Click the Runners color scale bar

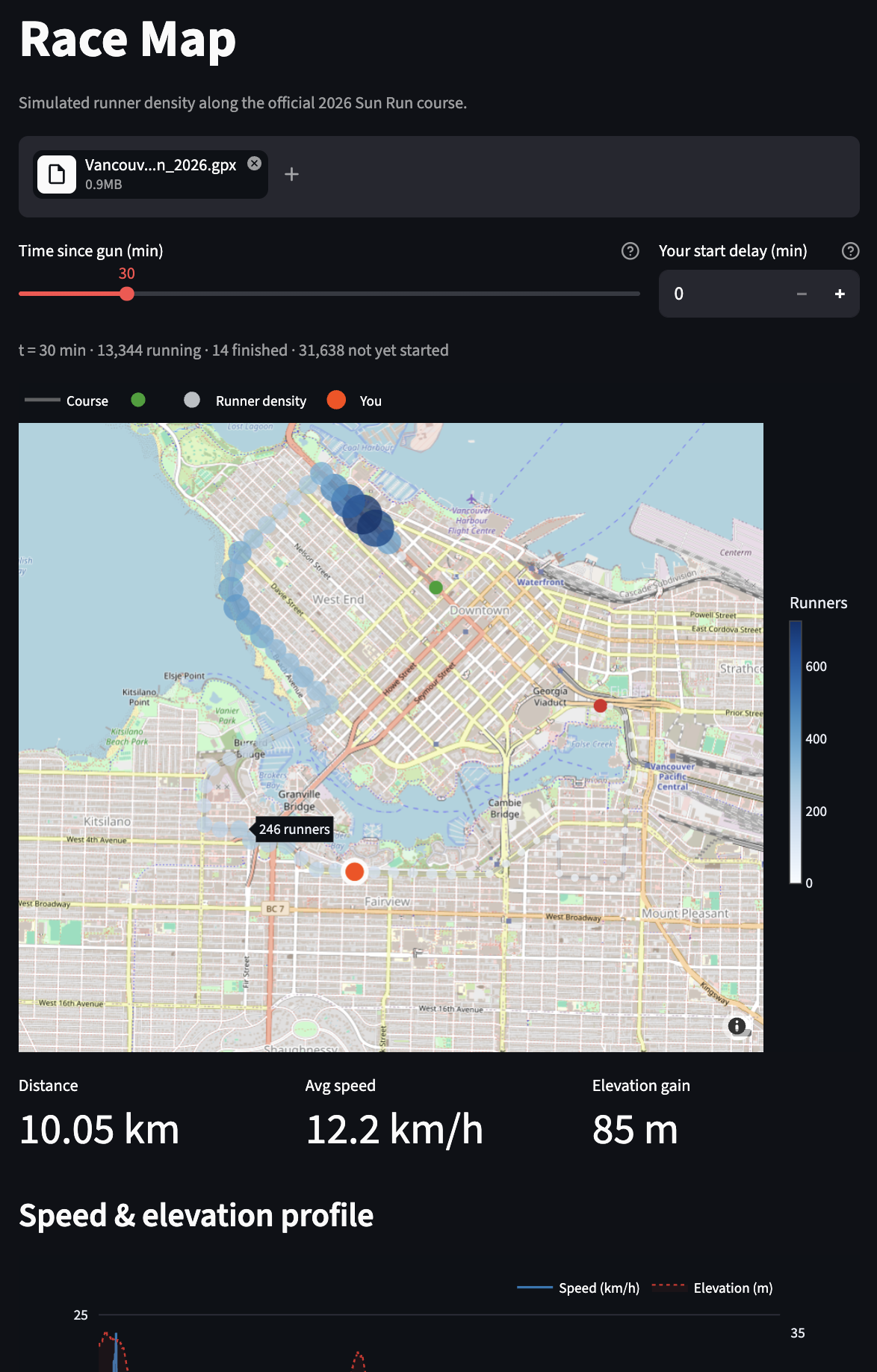[x=796, y=752]
